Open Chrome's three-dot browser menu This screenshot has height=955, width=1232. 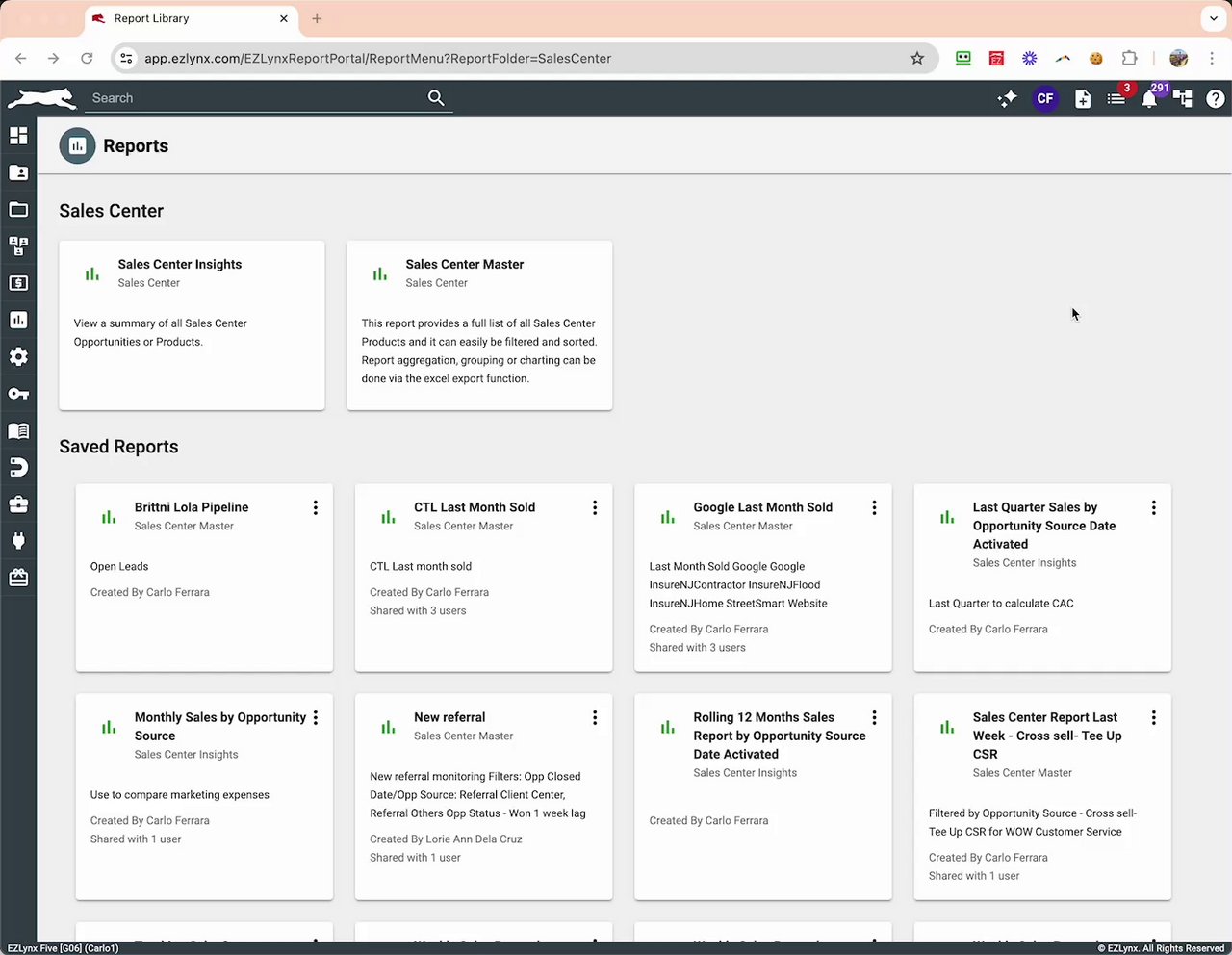point(1212,58)
